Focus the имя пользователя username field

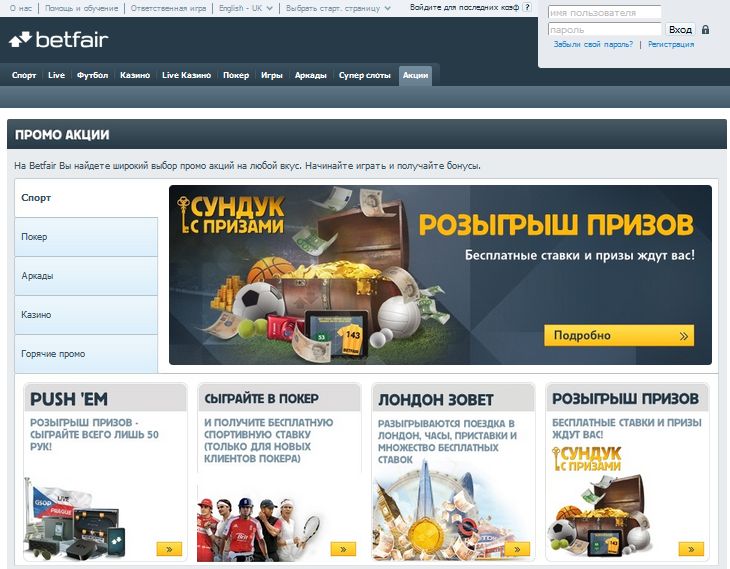pos(604,13)
